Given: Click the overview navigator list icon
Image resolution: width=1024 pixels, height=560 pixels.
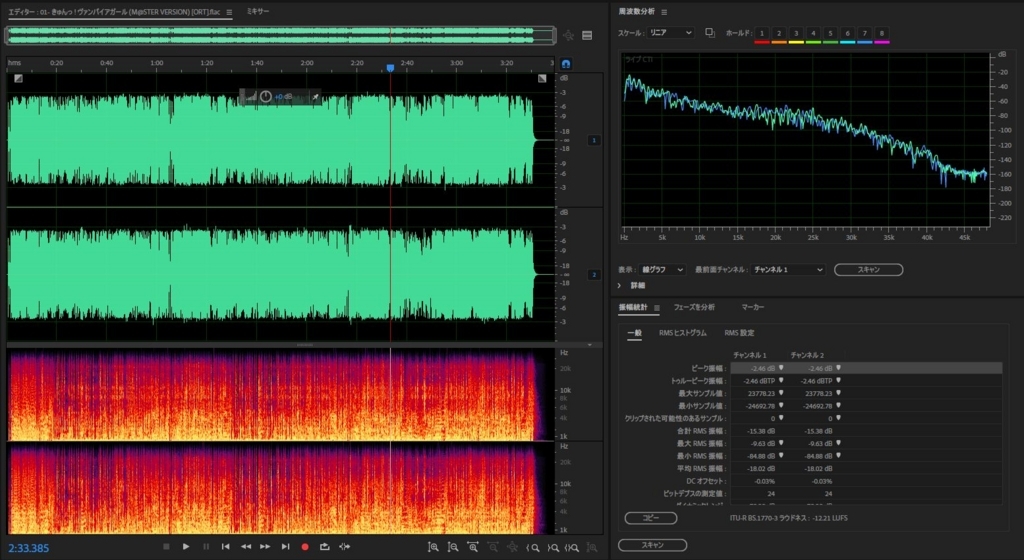Looking at the screenshot, I should pyautogui.click(x=587, y=35).
